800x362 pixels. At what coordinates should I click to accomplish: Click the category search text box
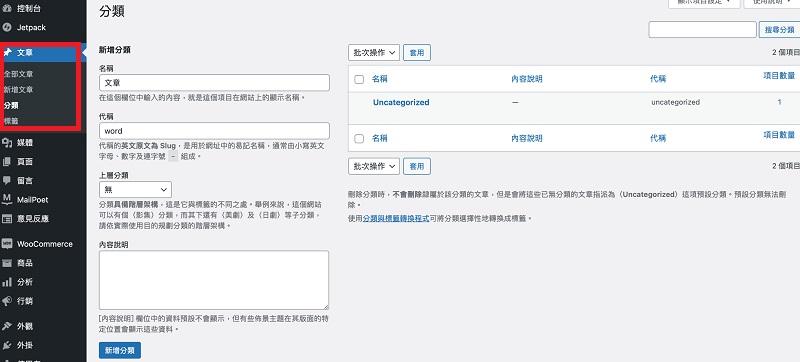pyautogui.click(x=703, y=30)
